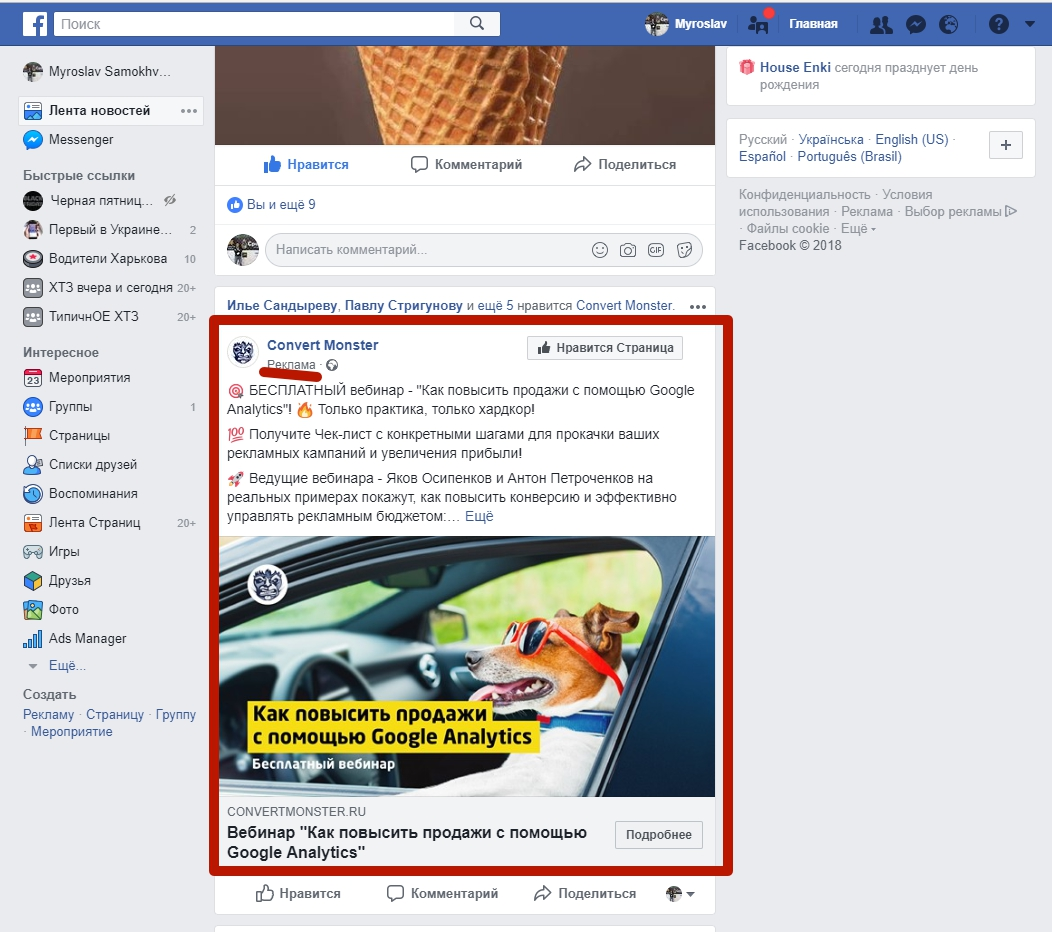Open notifications globe icon
The width and height of the screenshot is (1052, 932).
[x=949, y=25]
